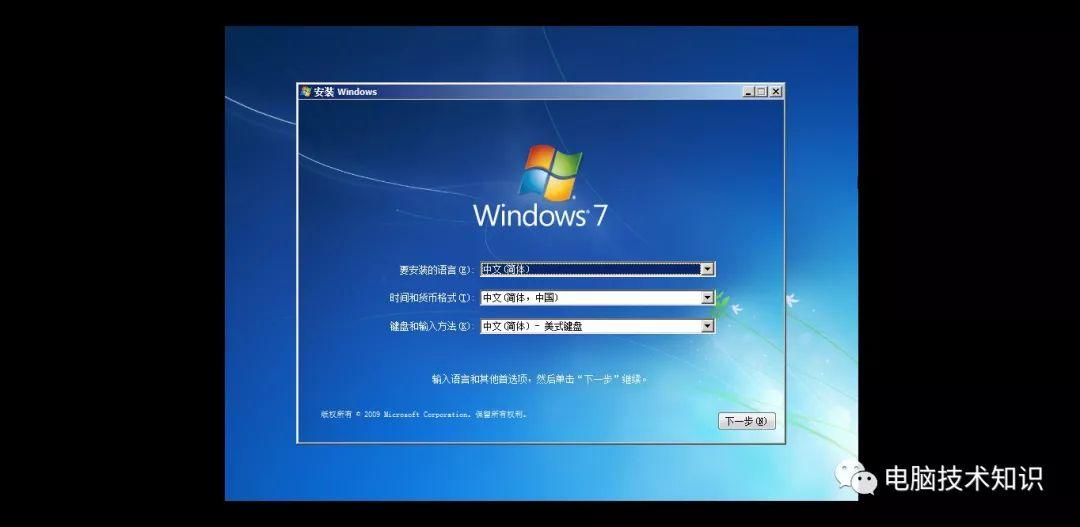The height and width of the screenshot is (527, 1080).
Task: Click the 安装 Windows title bar icon
Action: tap(306, 92)
